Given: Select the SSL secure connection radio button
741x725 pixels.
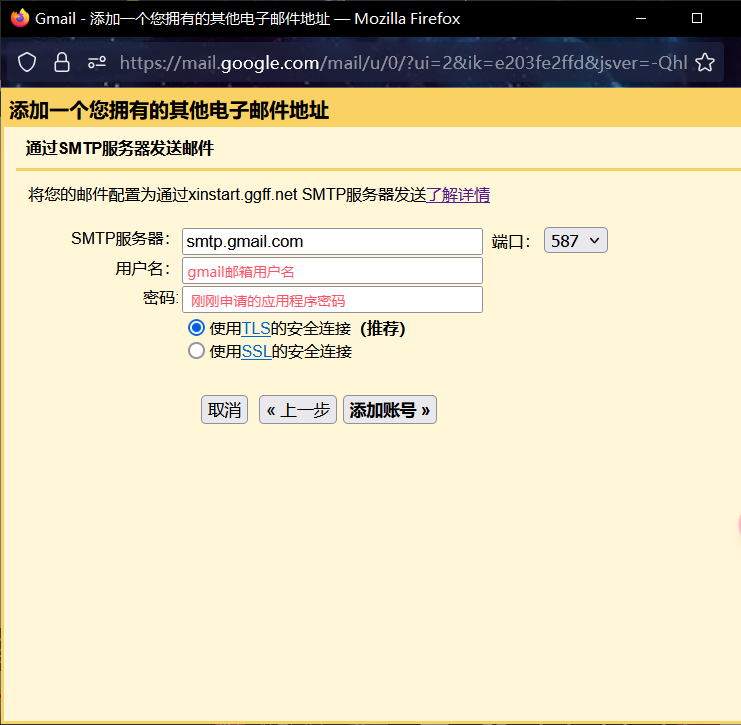Looking at the screenshot, I should [196, 351].
